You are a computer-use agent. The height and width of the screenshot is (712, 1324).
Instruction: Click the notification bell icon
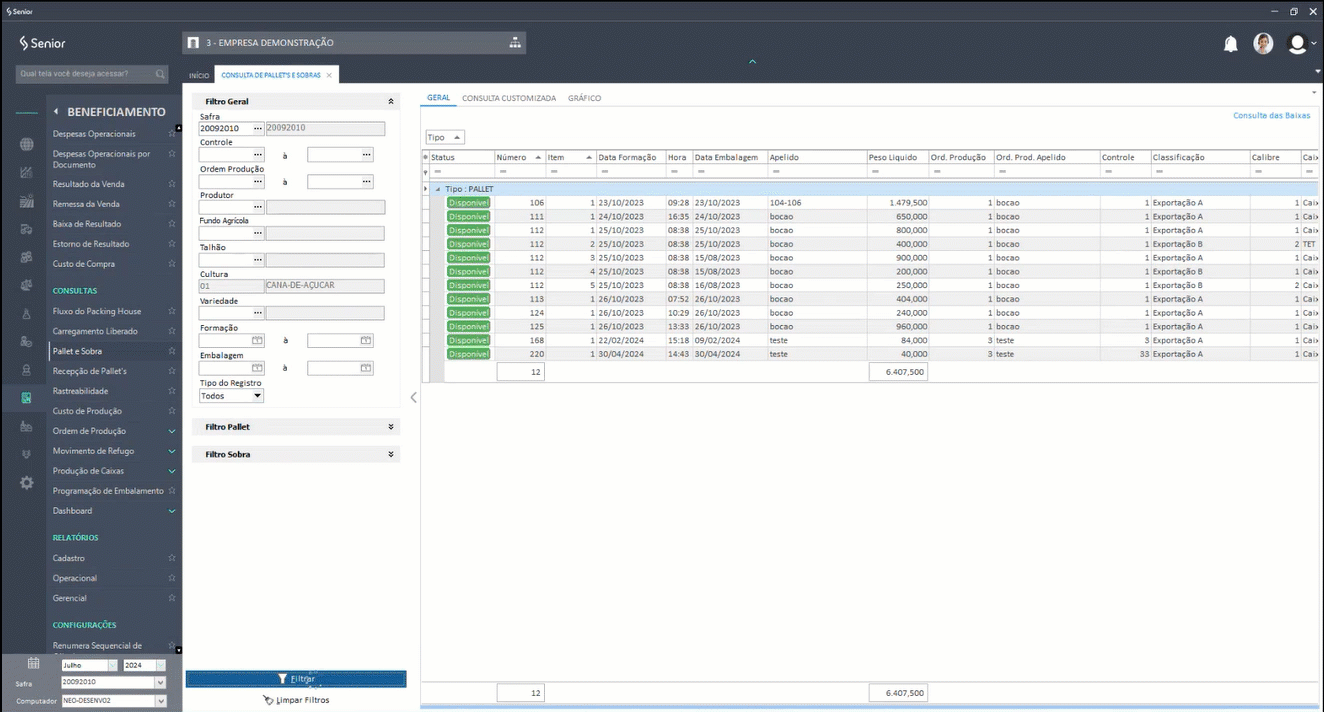(x=1231, y=44)
